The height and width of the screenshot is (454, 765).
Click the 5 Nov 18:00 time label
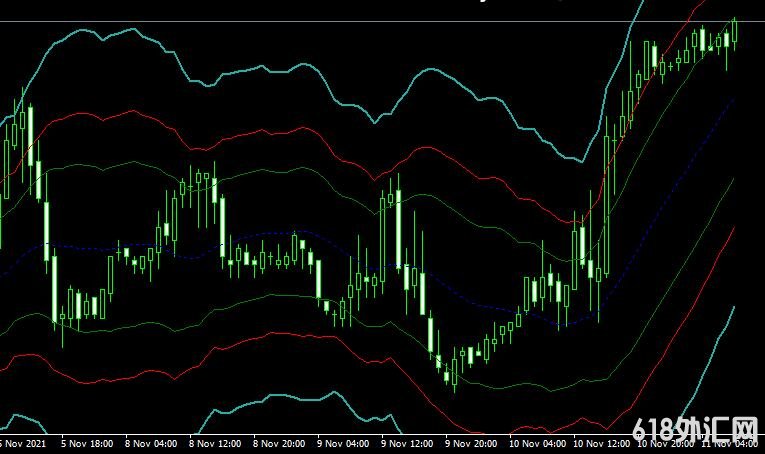(x=89, y=443)
